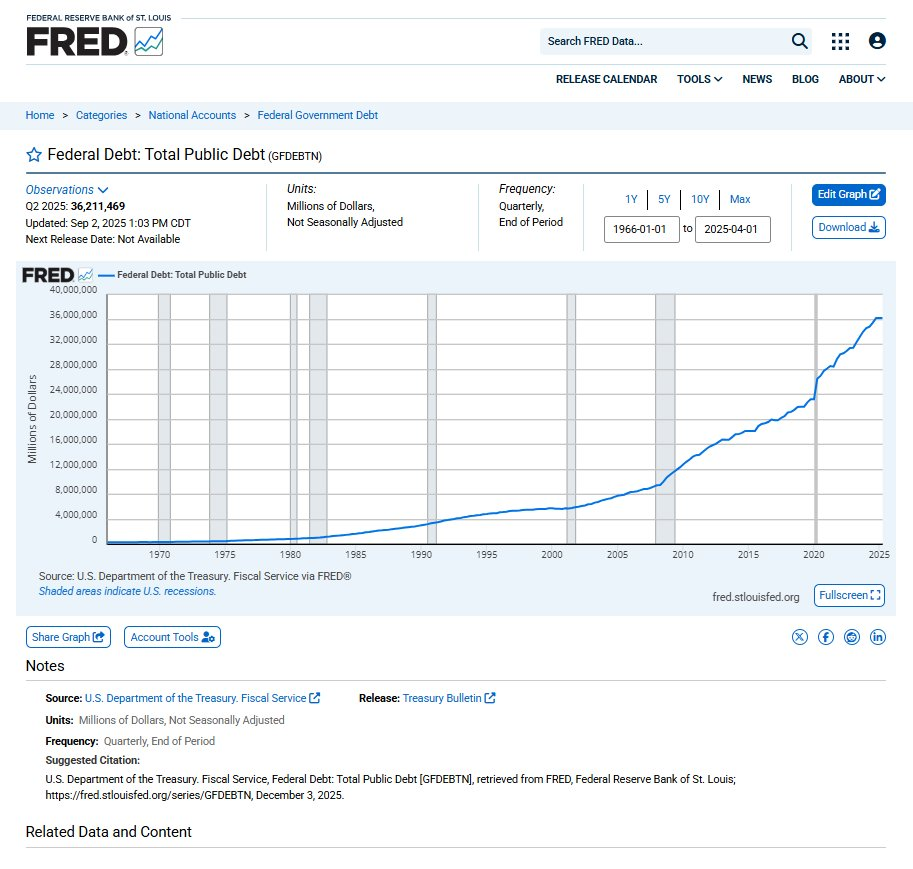Click the start date field 1966-01-01
This screenshot has width=913, height=869.
[x=641, y=229]
